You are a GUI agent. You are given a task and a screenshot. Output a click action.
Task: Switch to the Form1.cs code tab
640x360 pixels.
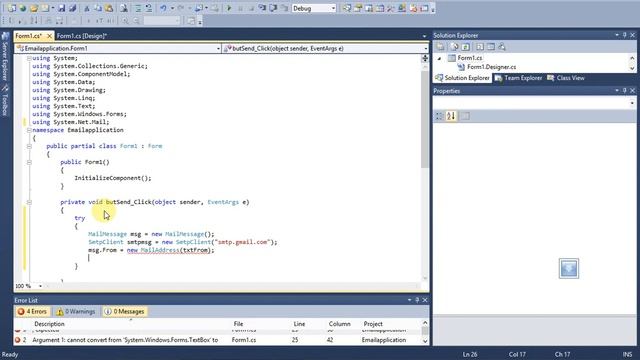[x=28, y=36]
